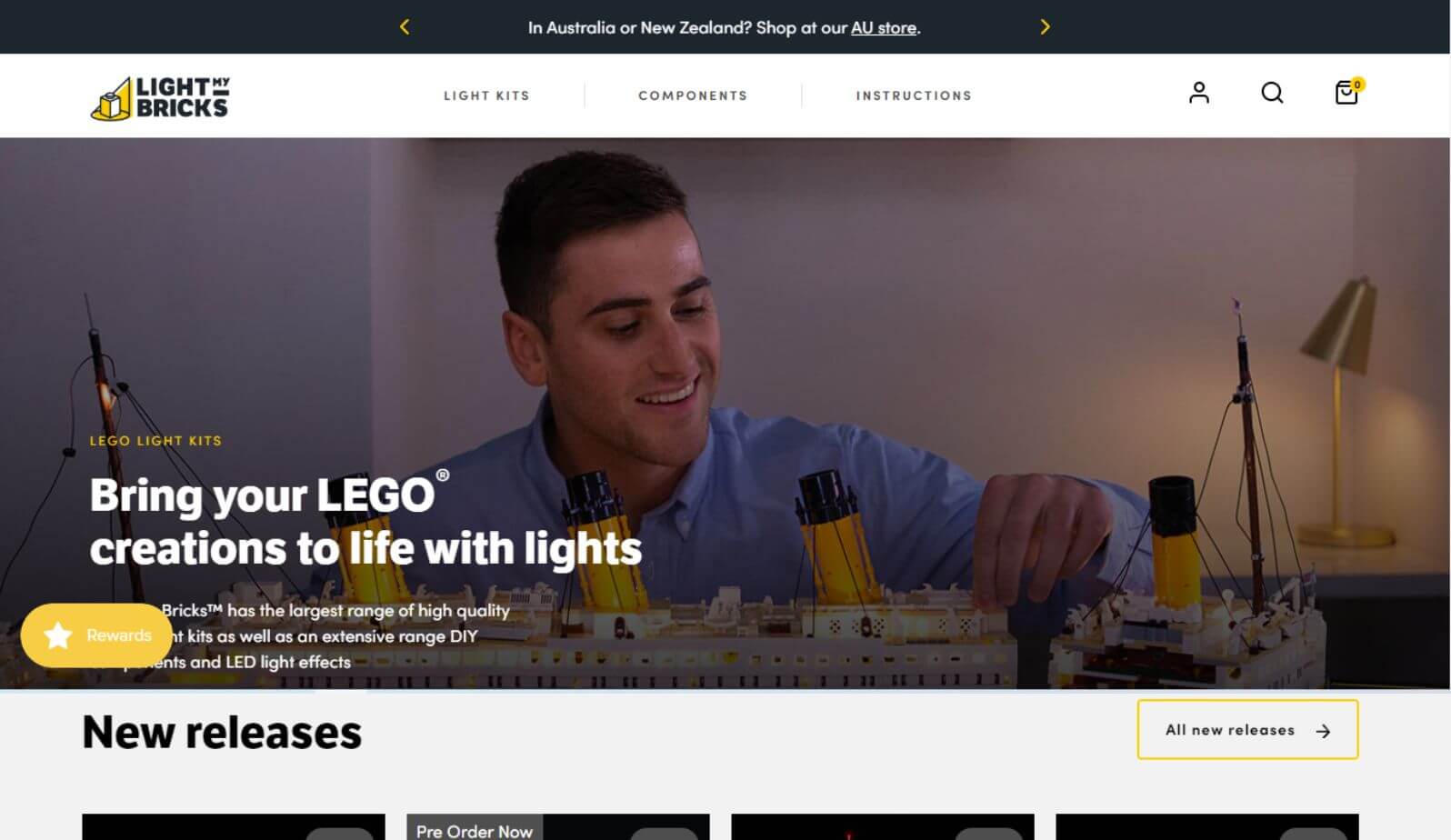Click the Light My Bricks logo
The image size is (1451, 840).
click(160, 97)
